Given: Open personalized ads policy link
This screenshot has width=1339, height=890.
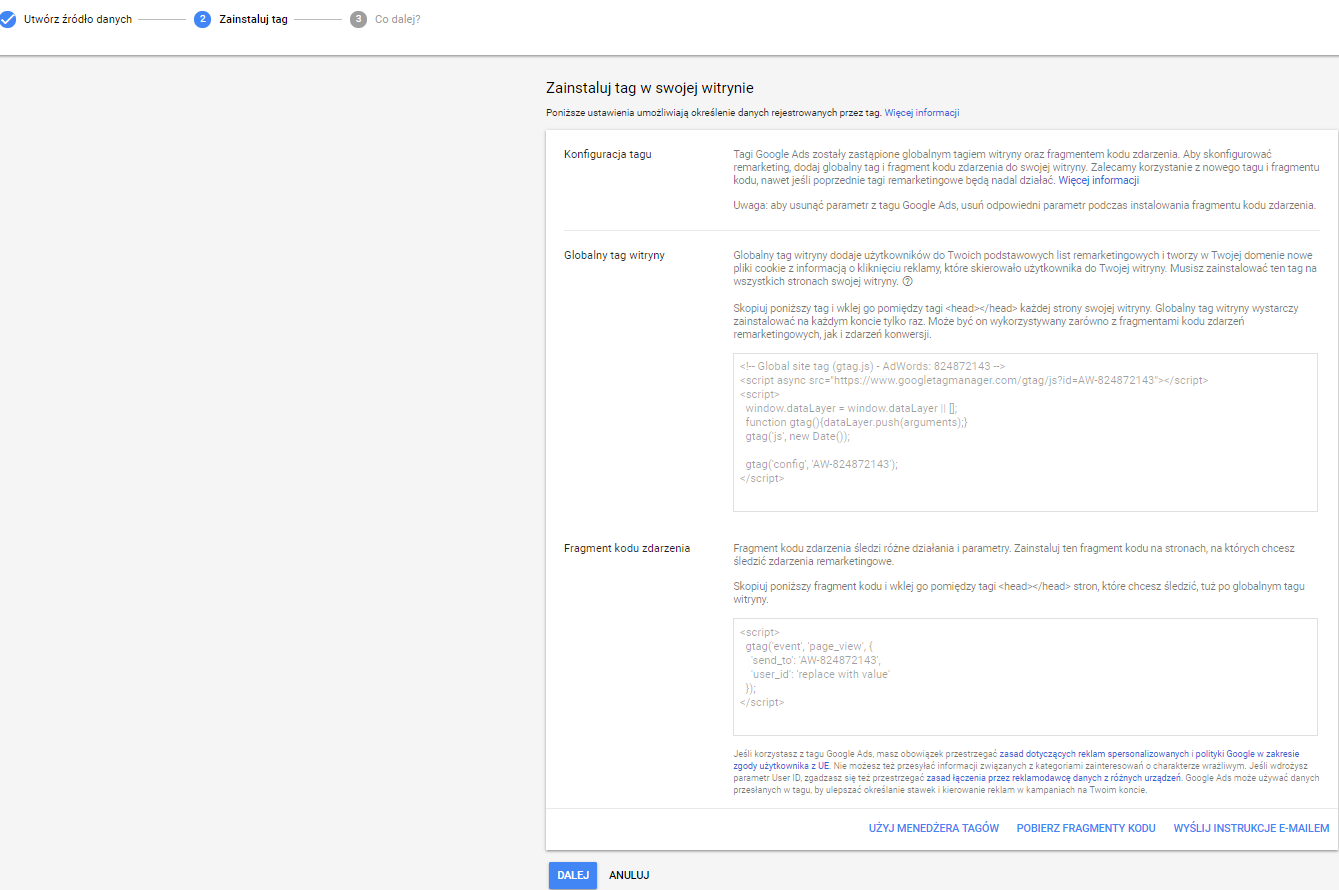Looking at the screenshot, I should coord(1094,753).
